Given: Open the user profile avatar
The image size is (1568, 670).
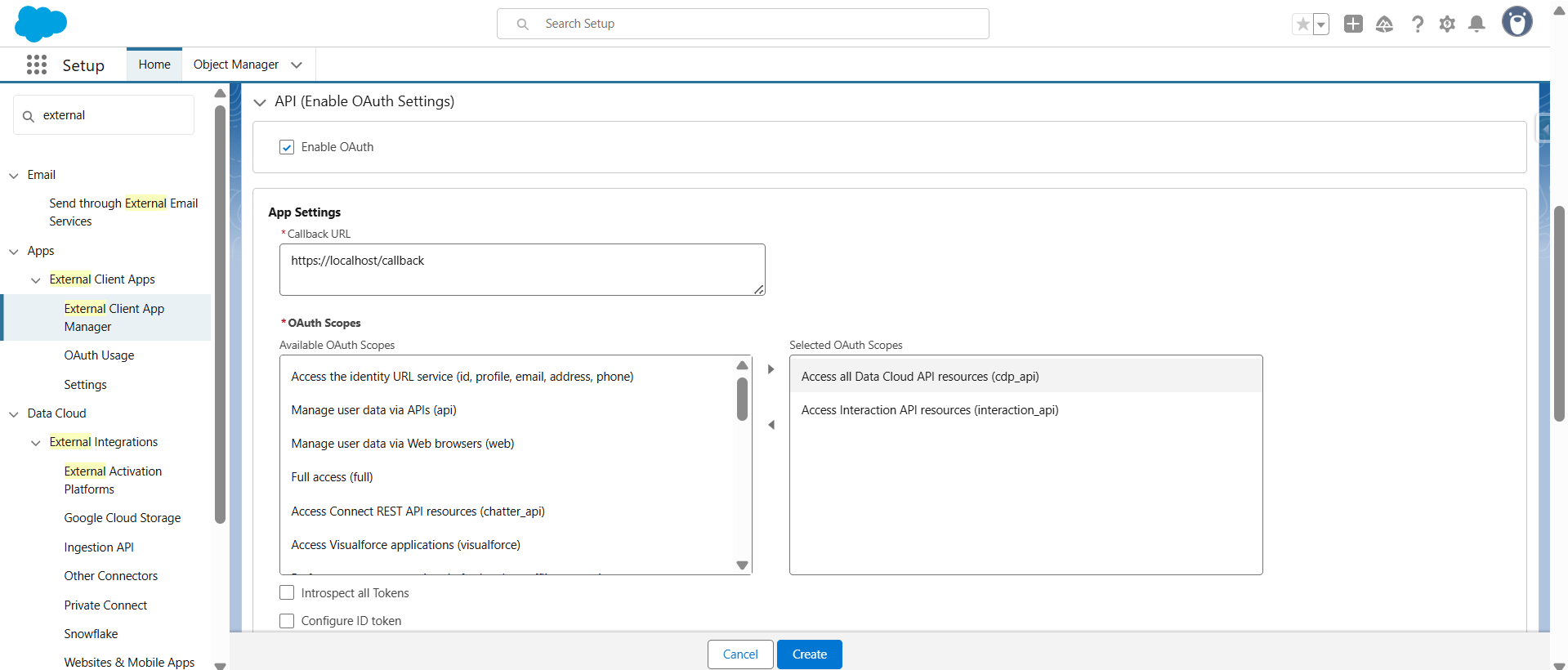Looking at the screenshot, I should pyautogui.click(x=1517, y=23).
